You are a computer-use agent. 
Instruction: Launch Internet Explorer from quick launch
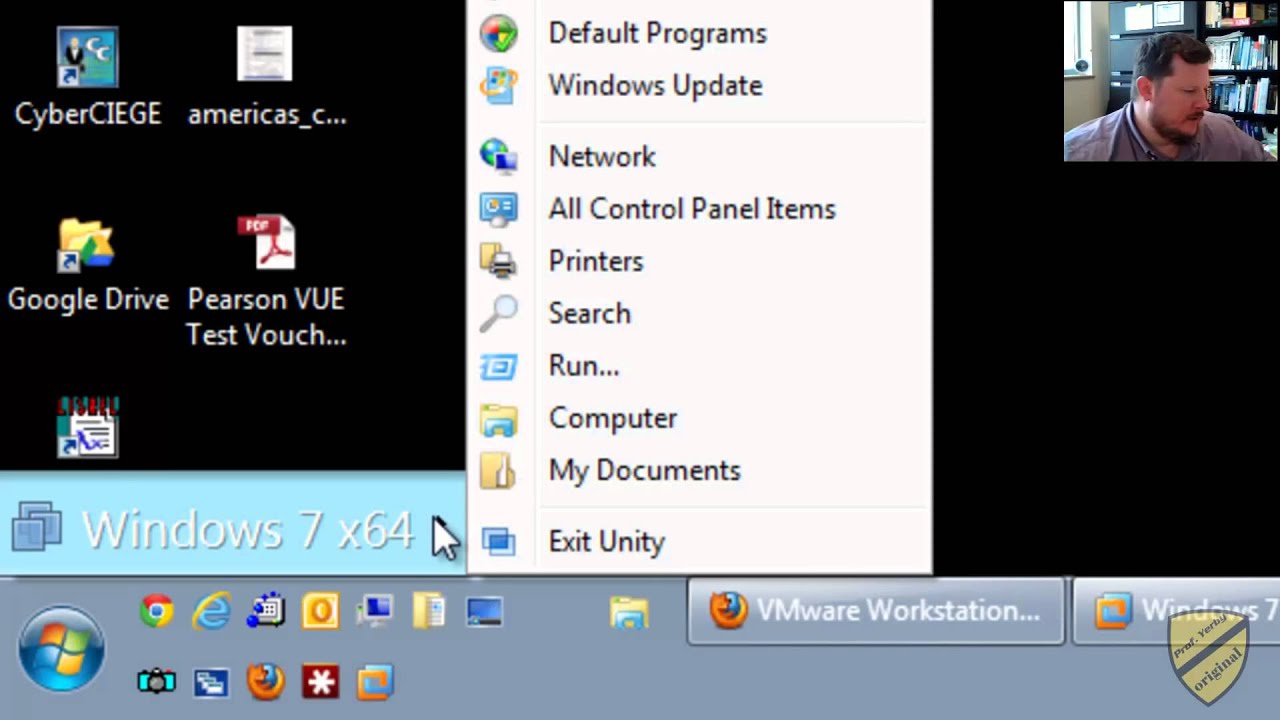211,610
